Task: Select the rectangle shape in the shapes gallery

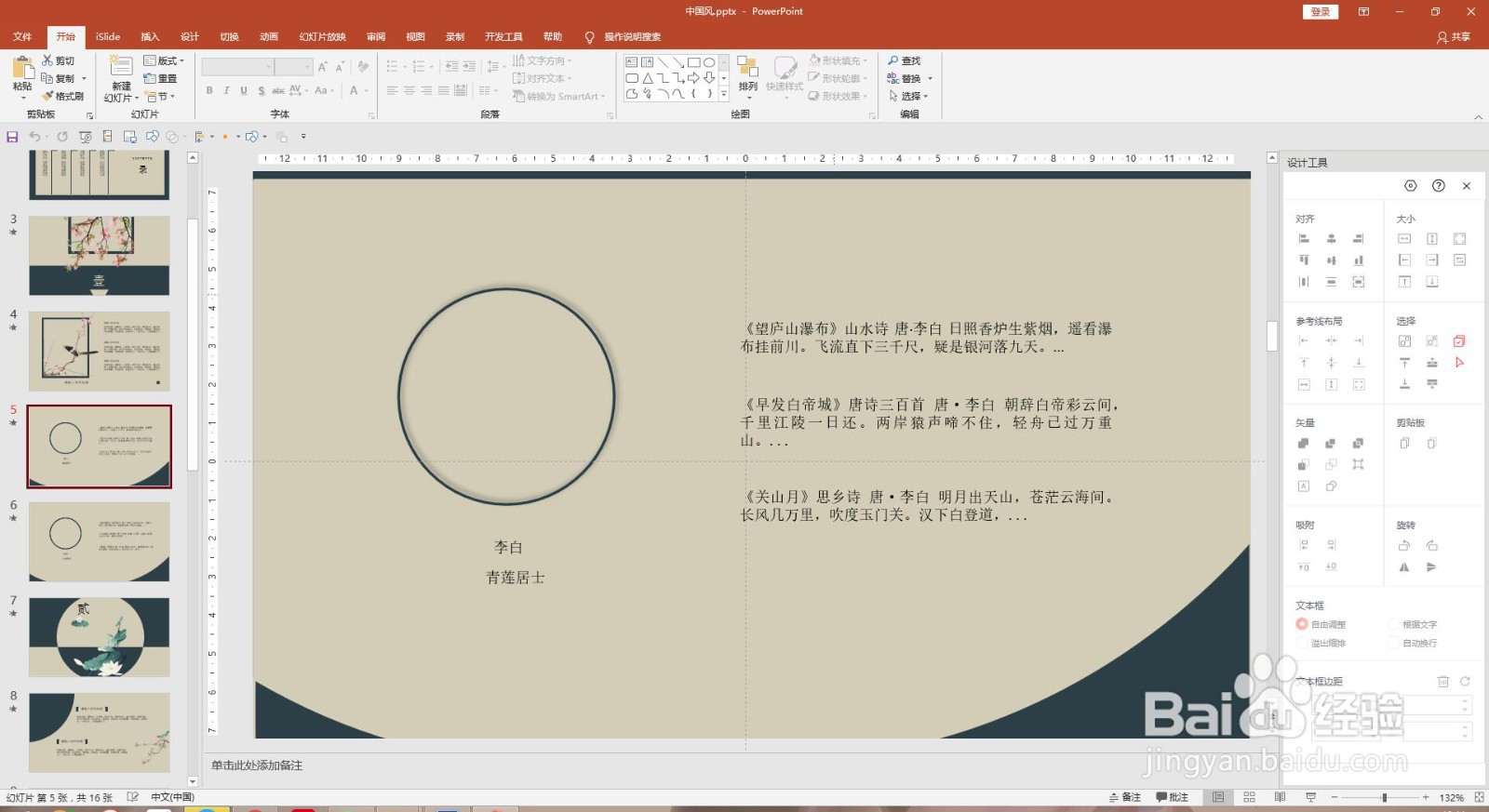Action: [693, 62]
